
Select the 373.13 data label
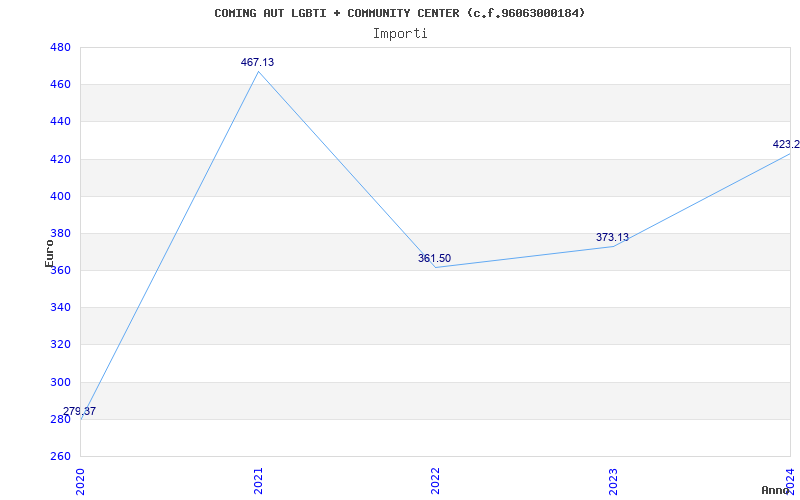click(612, 237)
